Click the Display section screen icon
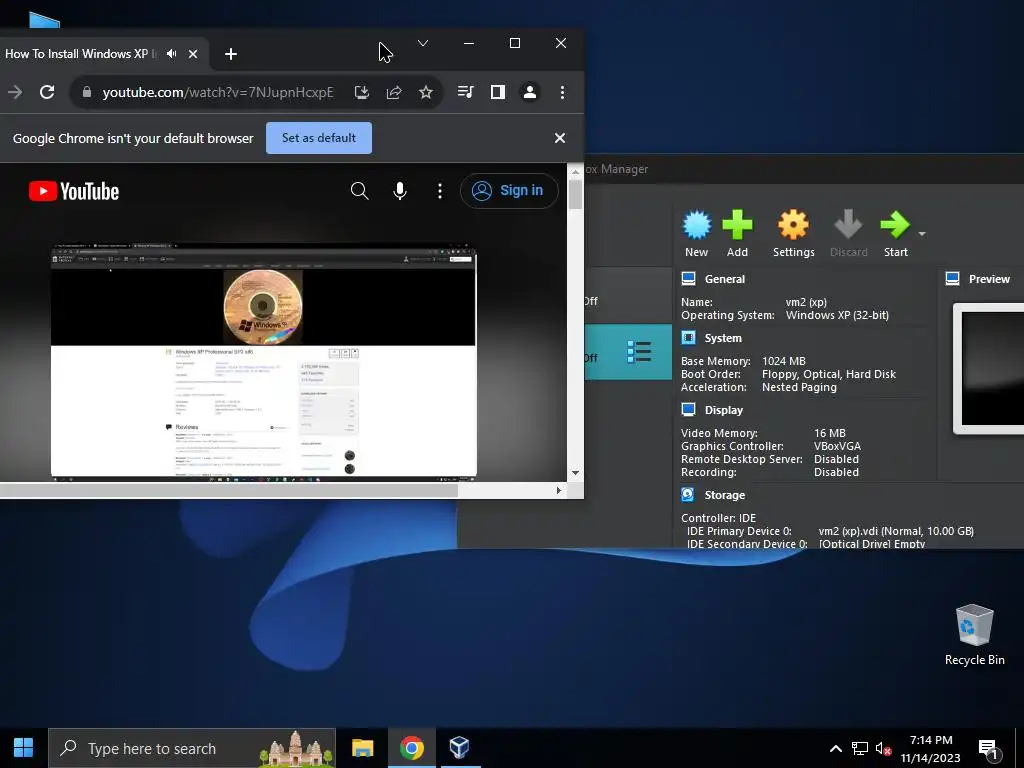 click(688, 409)
